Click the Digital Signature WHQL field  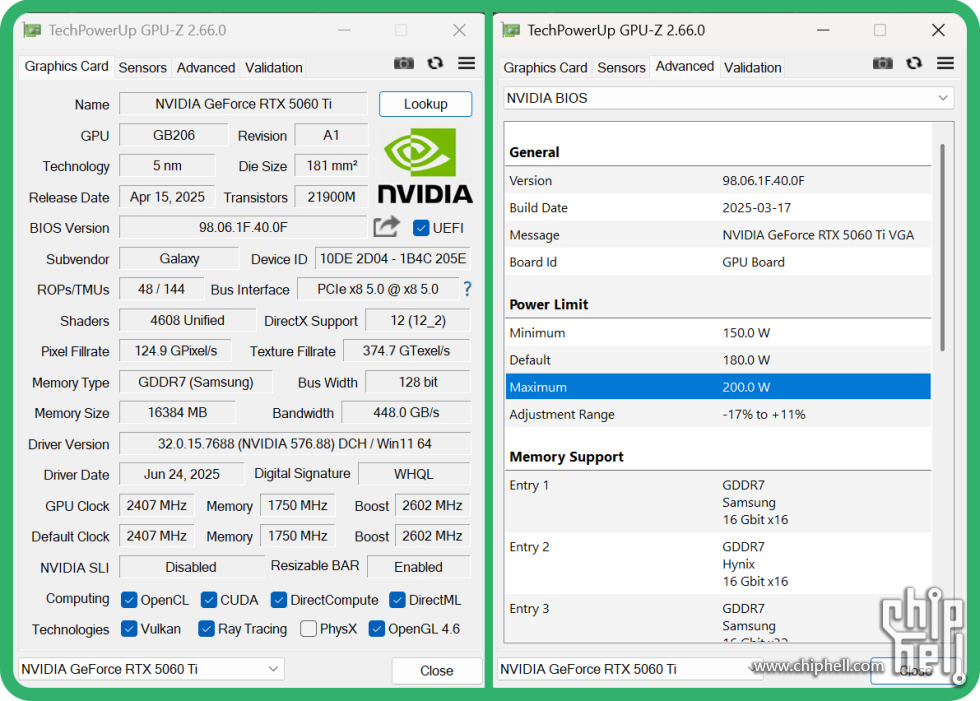pos(414,474)
